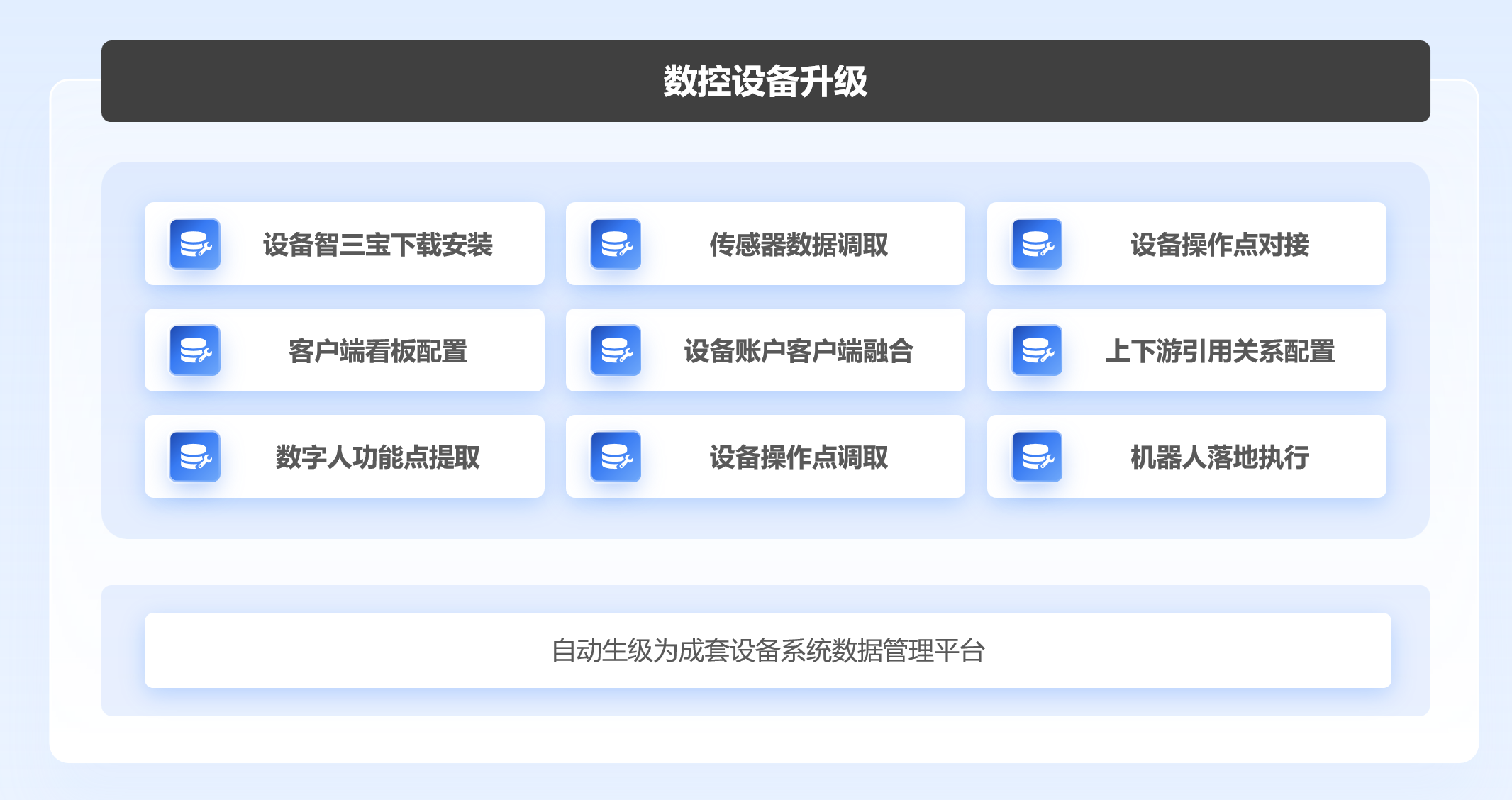Click database icon beside 设备操作点对接
This screenshot has width=1512, height=800.
(x=1037, y=244)
